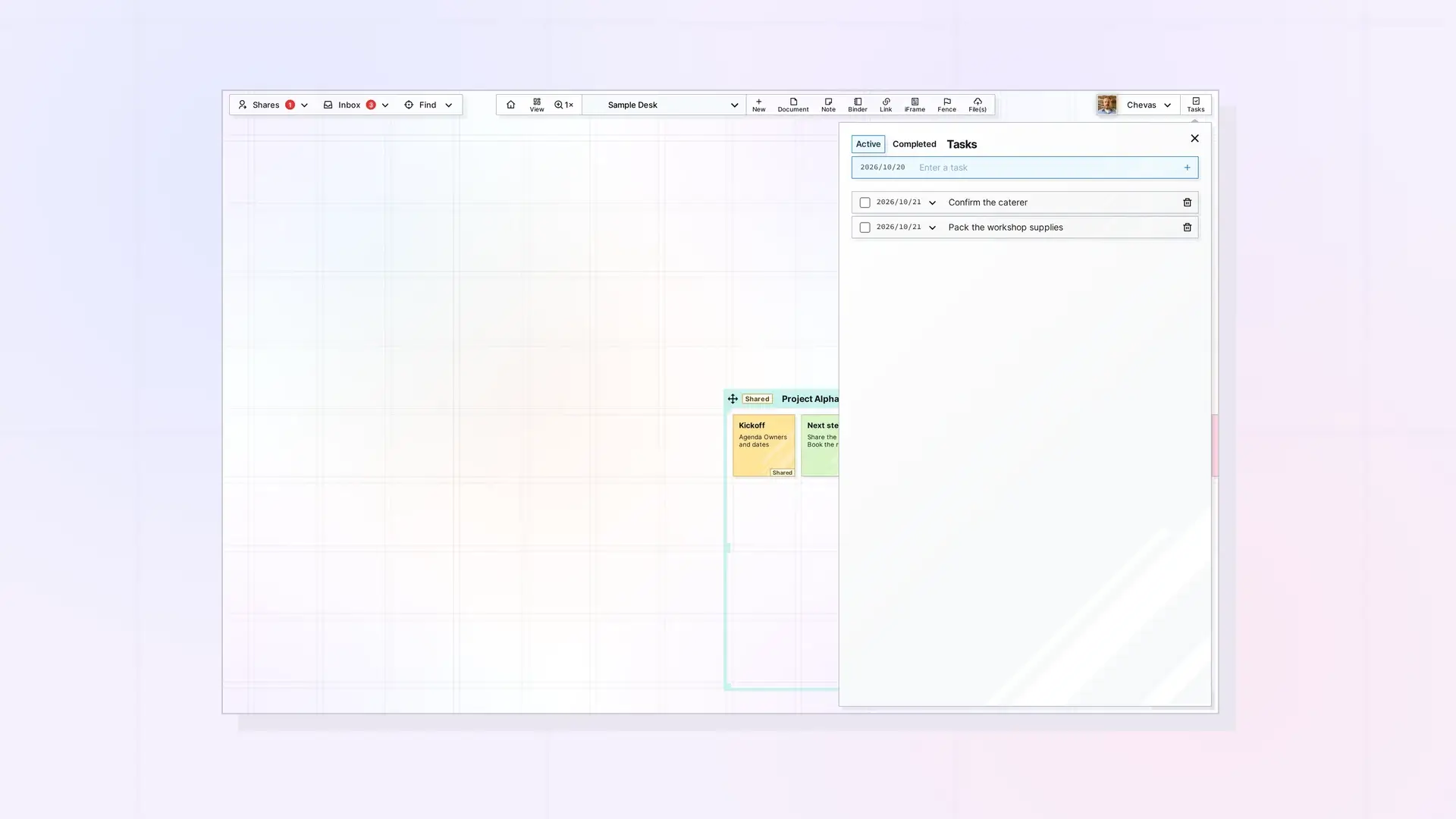Open the Kickoff note
Viewport: 1456px width, 819px height.
point(764,445)
